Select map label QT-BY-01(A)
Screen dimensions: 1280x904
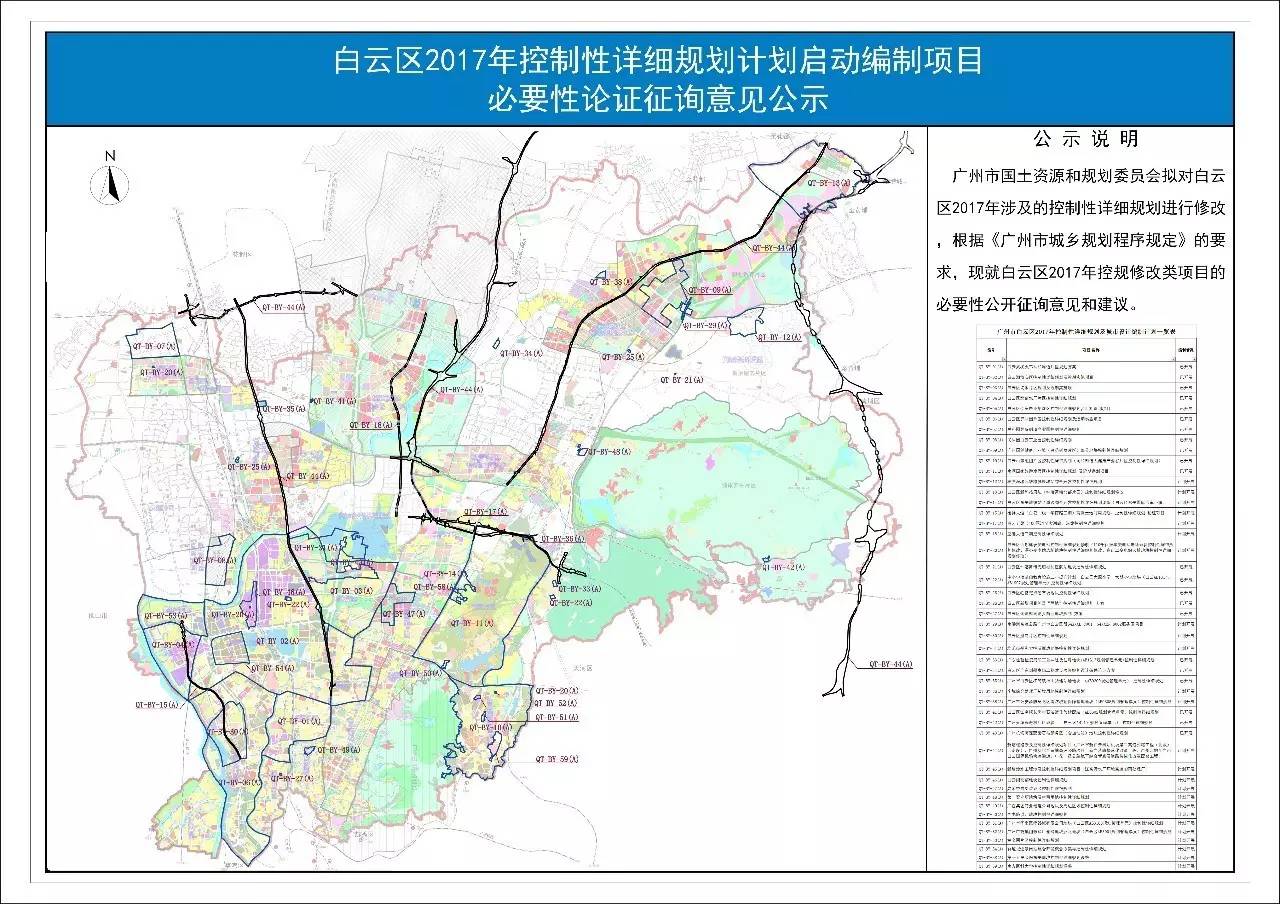(298, 722)
